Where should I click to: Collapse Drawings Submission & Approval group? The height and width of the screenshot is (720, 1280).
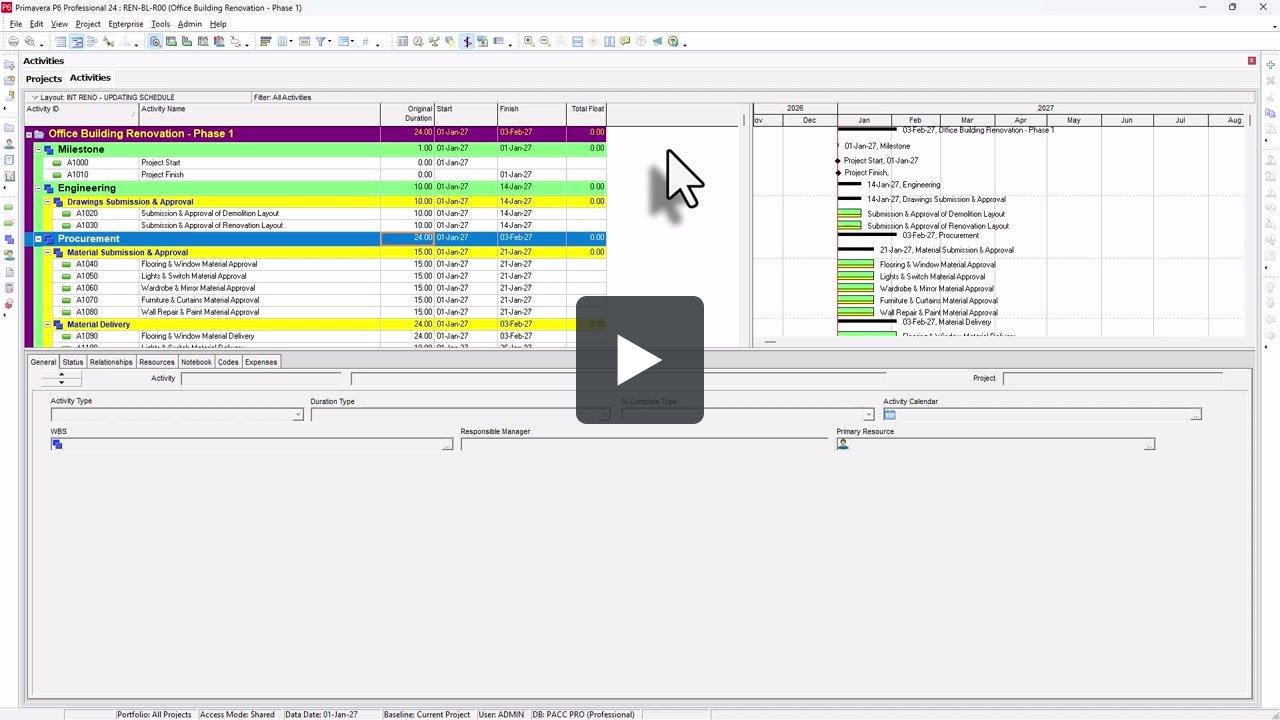point(48,202)
